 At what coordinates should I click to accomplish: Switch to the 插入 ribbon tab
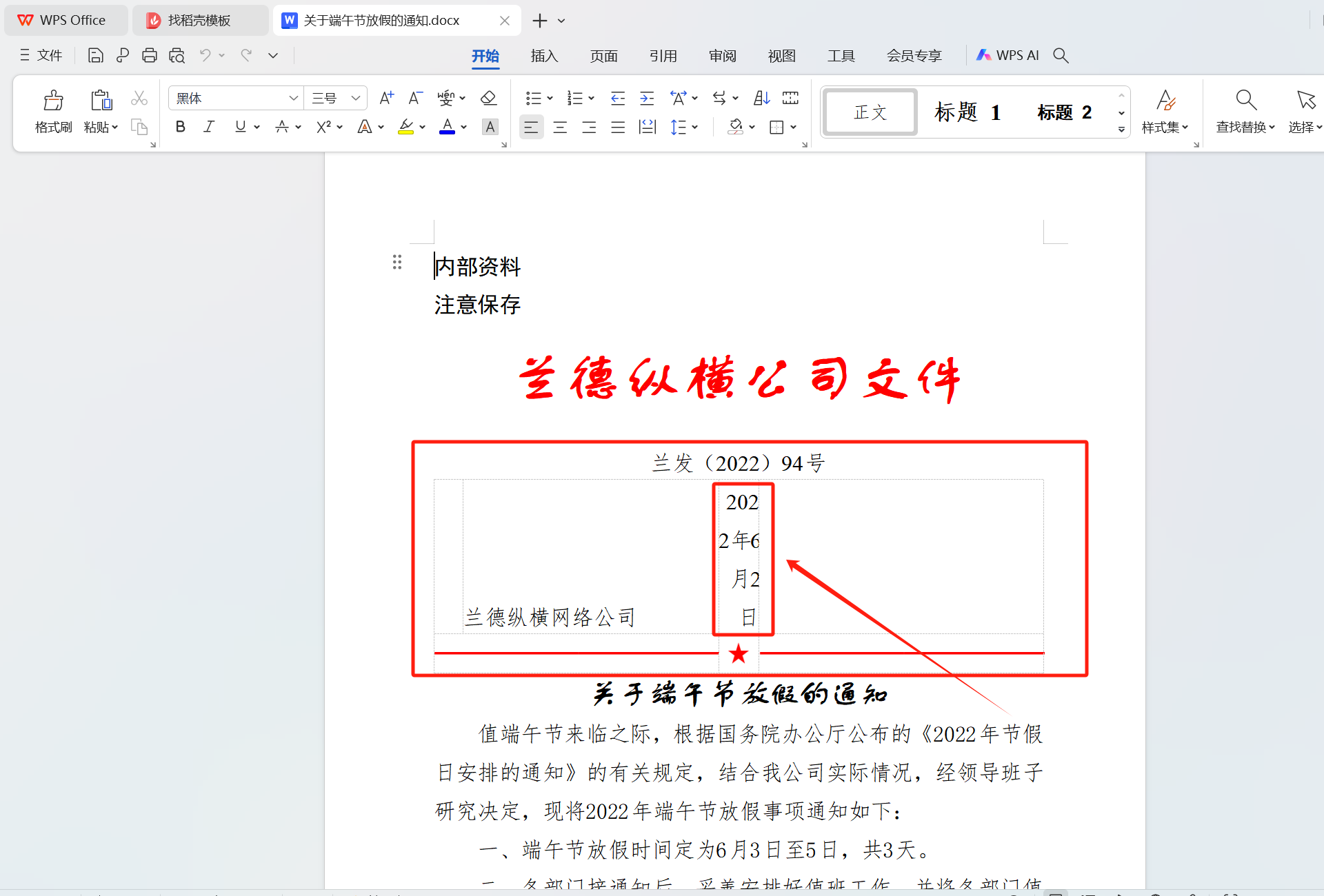tap(544, 56)
